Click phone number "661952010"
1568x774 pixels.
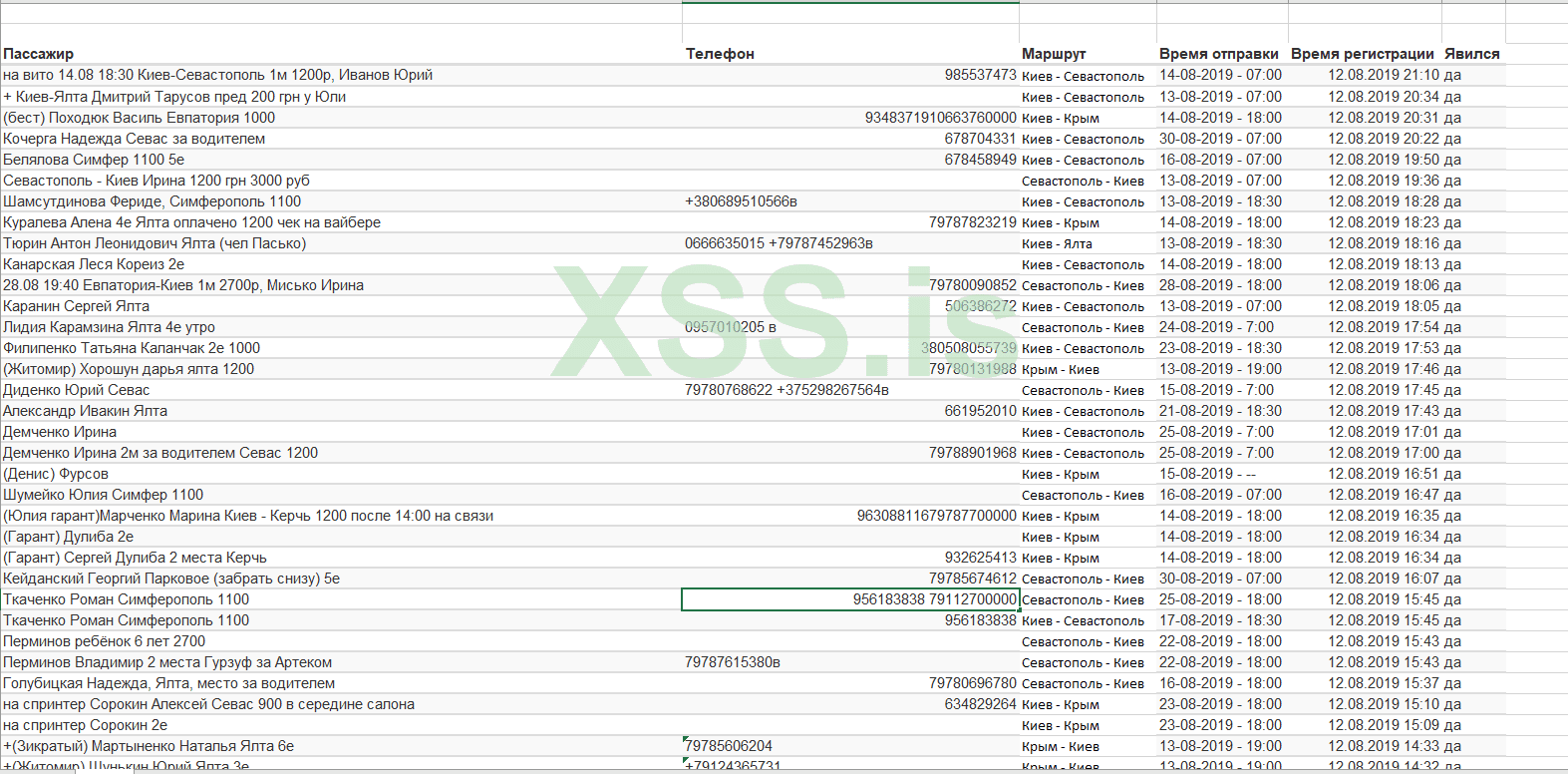pyautogui.click(x=981, y=411)
